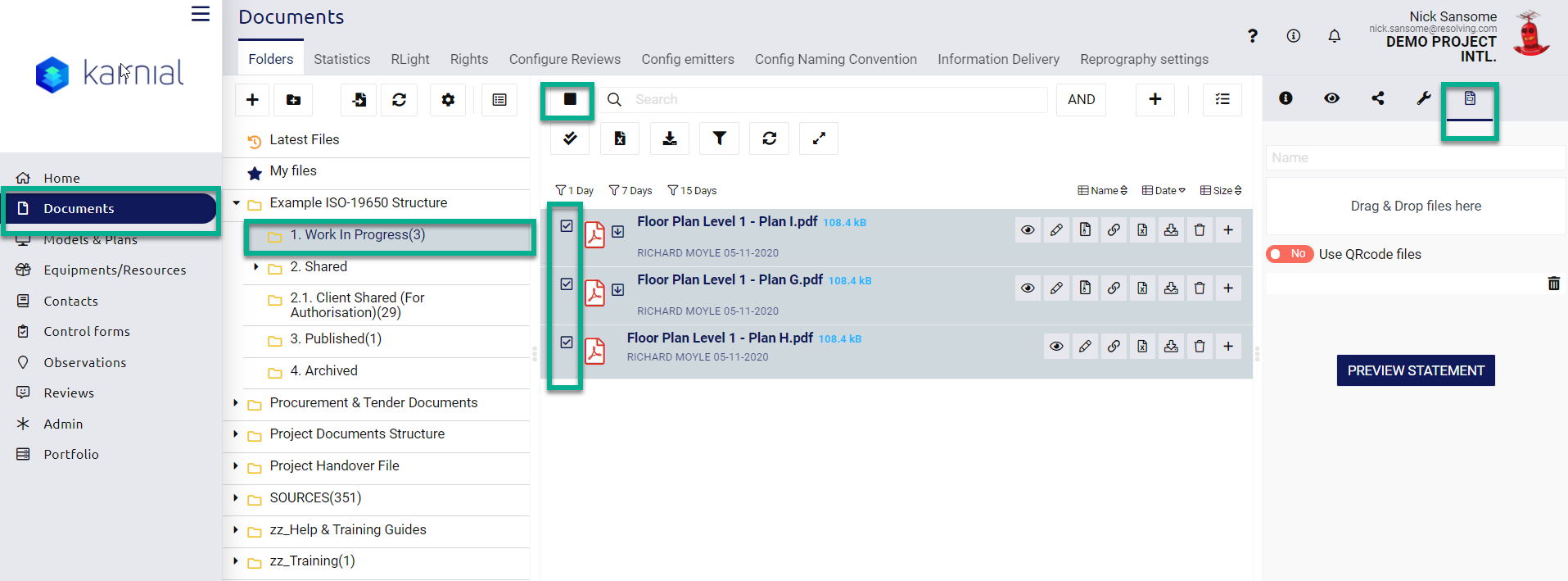This screenshot has height=581, width=1568.
Task: Click the hamburger menu icon
Action: [201, 14]
